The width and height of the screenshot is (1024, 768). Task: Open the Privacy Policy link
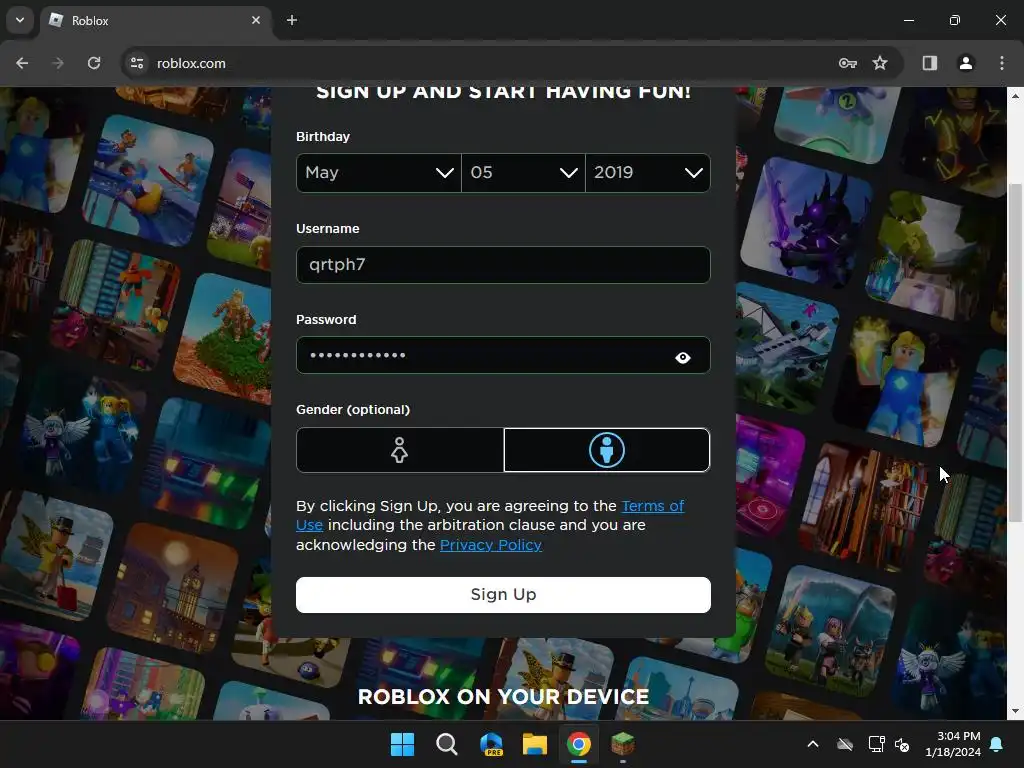tap(490, 545)
